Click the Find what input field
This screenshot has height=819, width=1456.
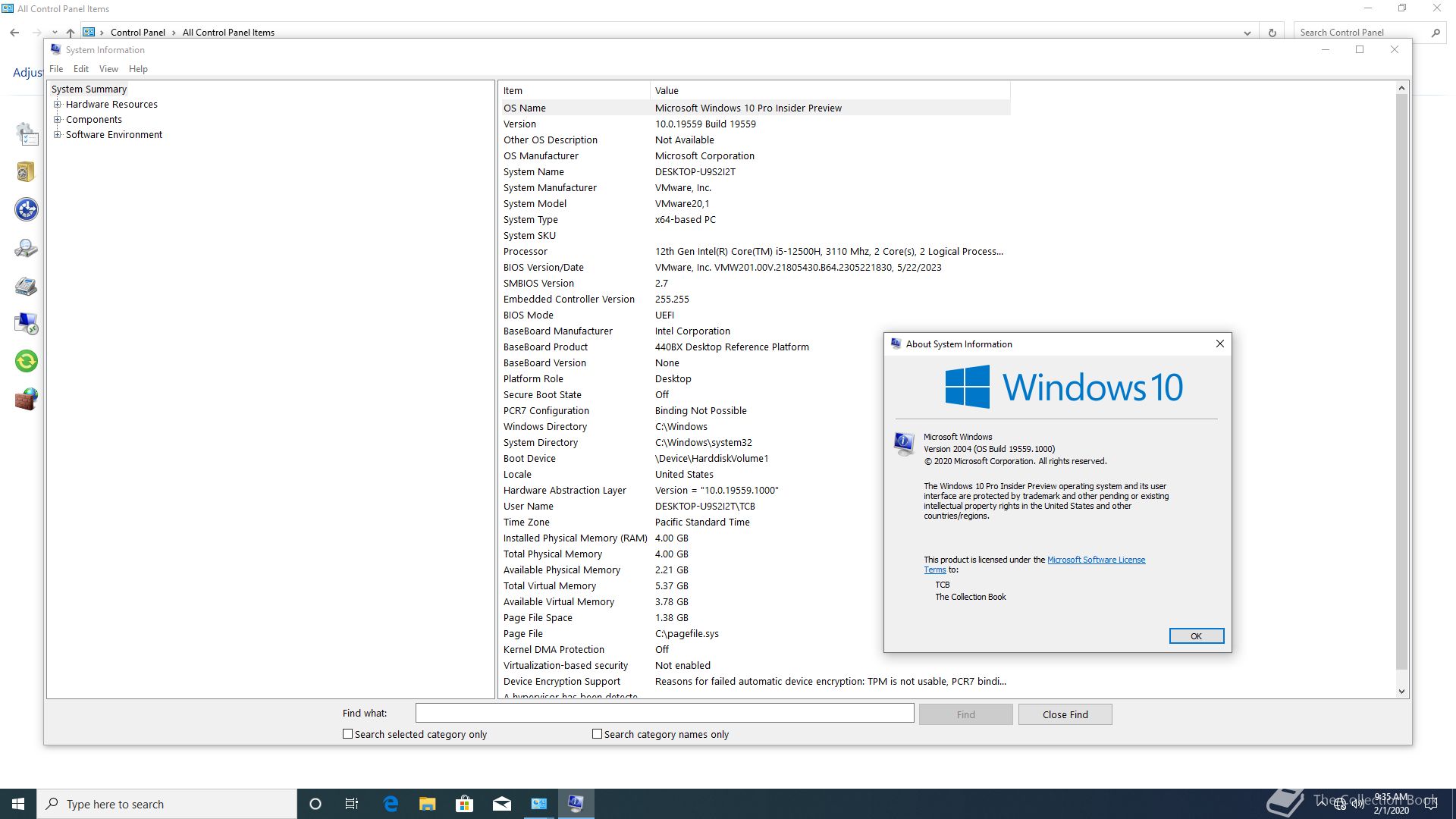pyautogui.click(x=664, y=713)
